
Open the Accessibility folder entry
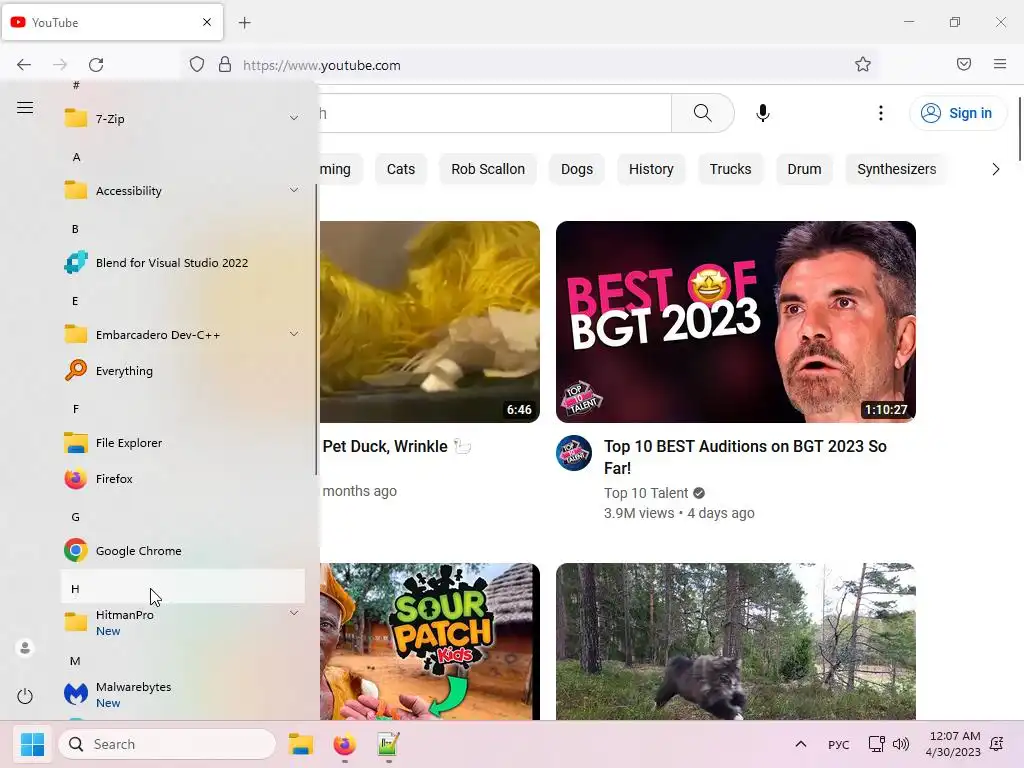[x=183, y=191]
